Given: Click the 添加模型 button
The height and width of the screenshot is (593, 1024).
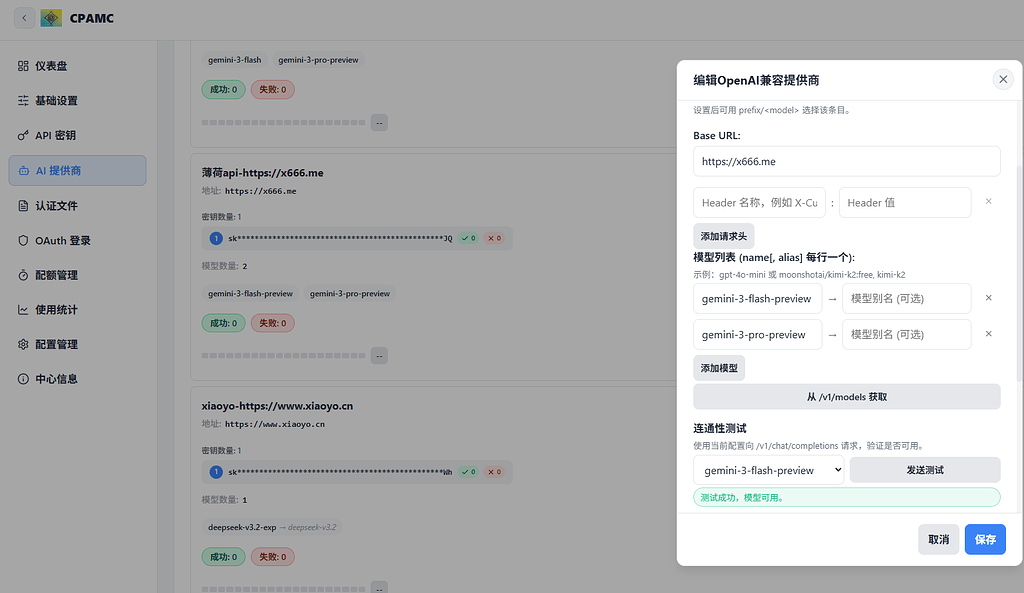Looking at the screenshot, I should 719,368.
